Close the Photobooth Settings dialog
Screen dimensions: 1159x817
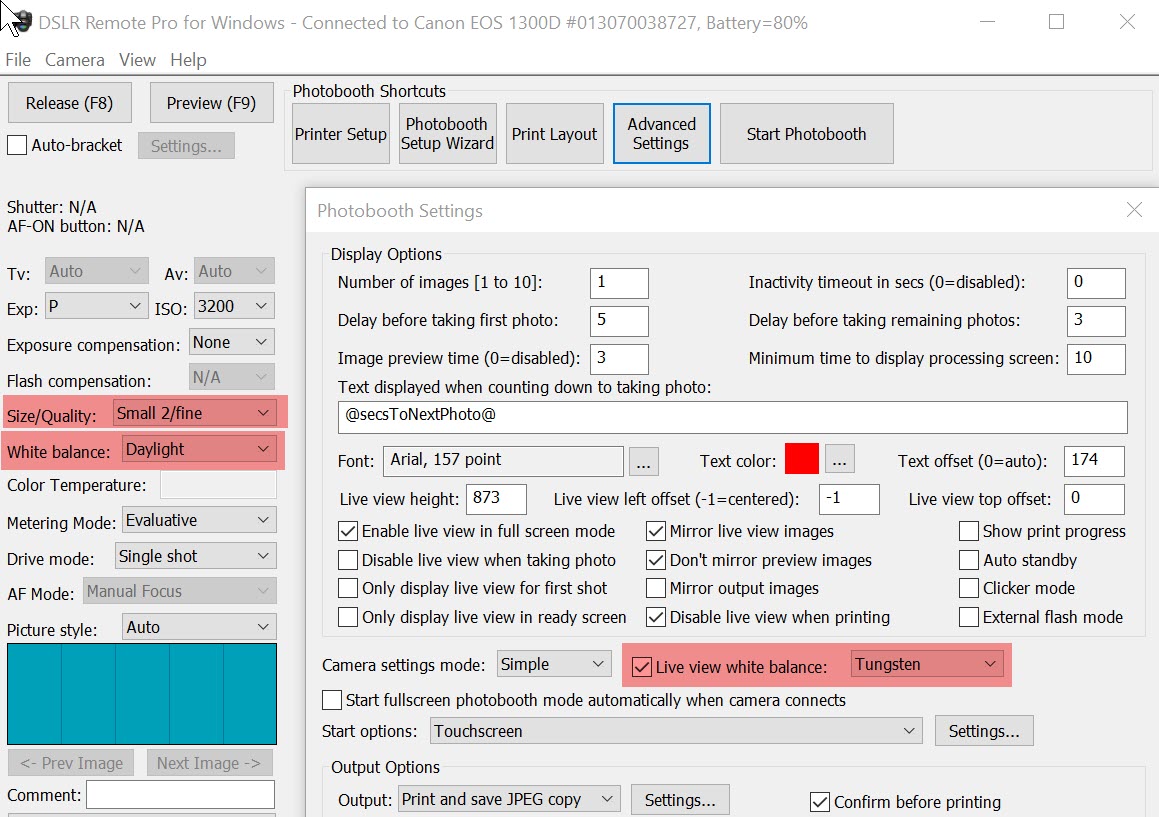point(1133,210)
